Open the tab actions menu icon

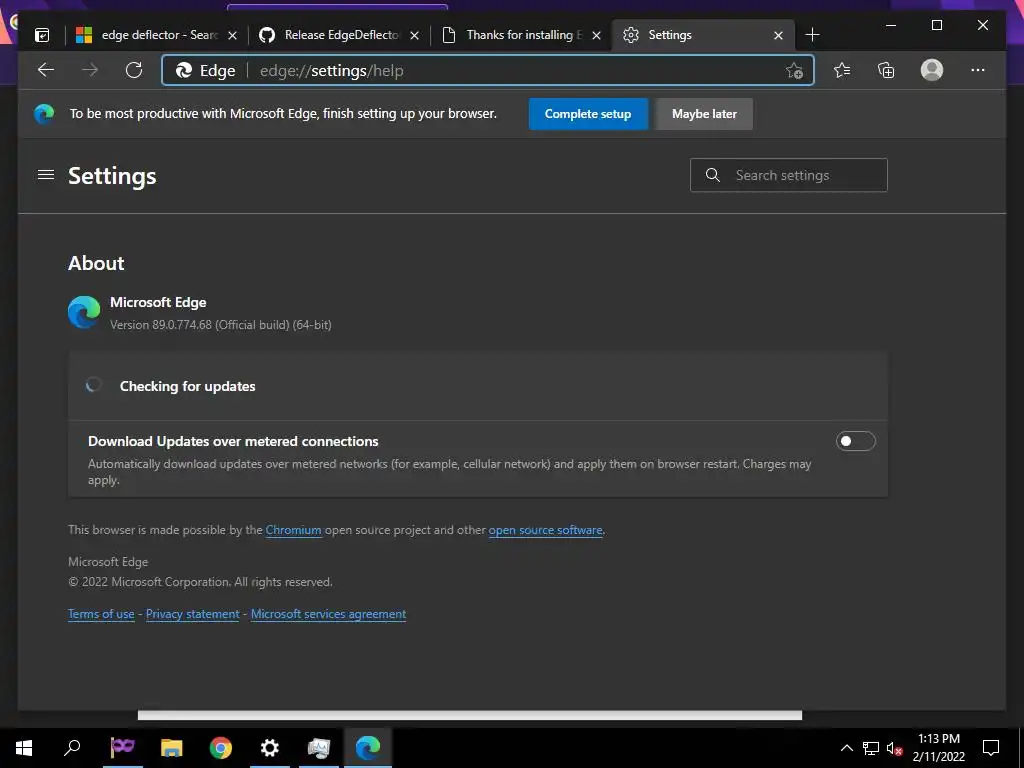42,35
